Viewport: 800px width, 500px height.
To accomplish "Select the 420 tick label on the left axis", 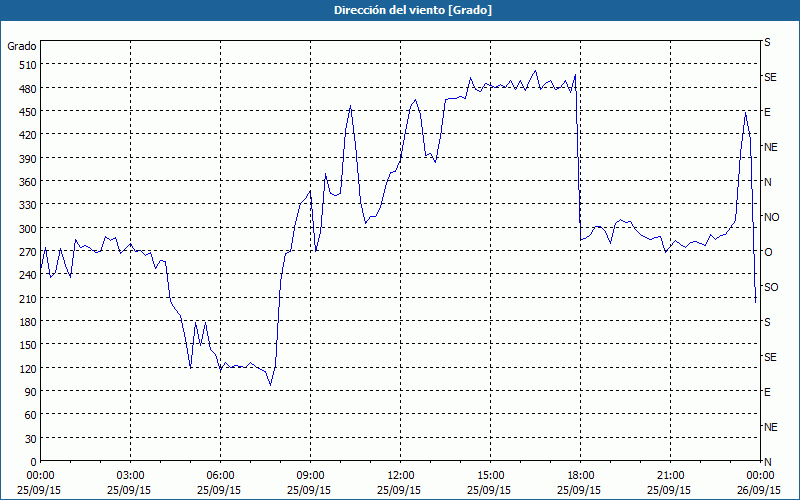I will (x=28, y=135).
